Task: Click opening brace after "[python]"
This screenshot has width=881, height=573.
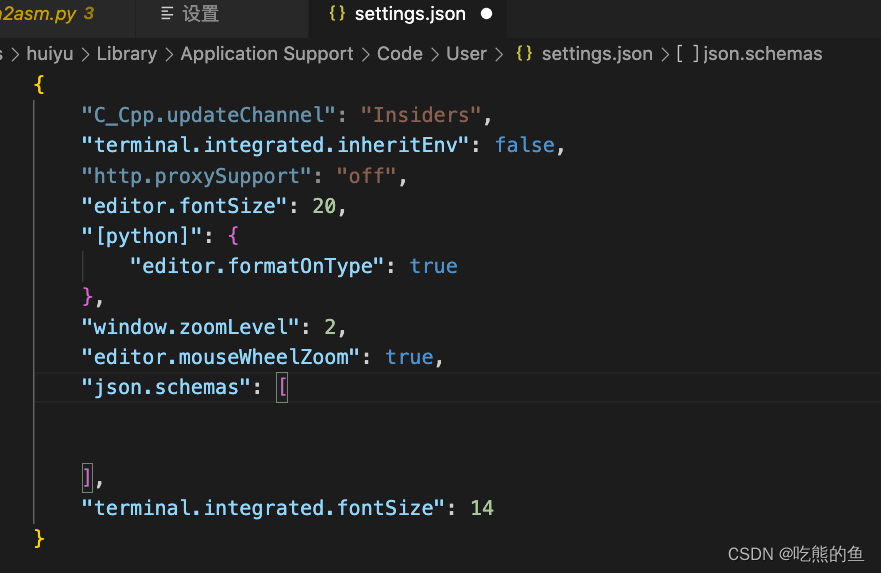Action: click(234, 237)
